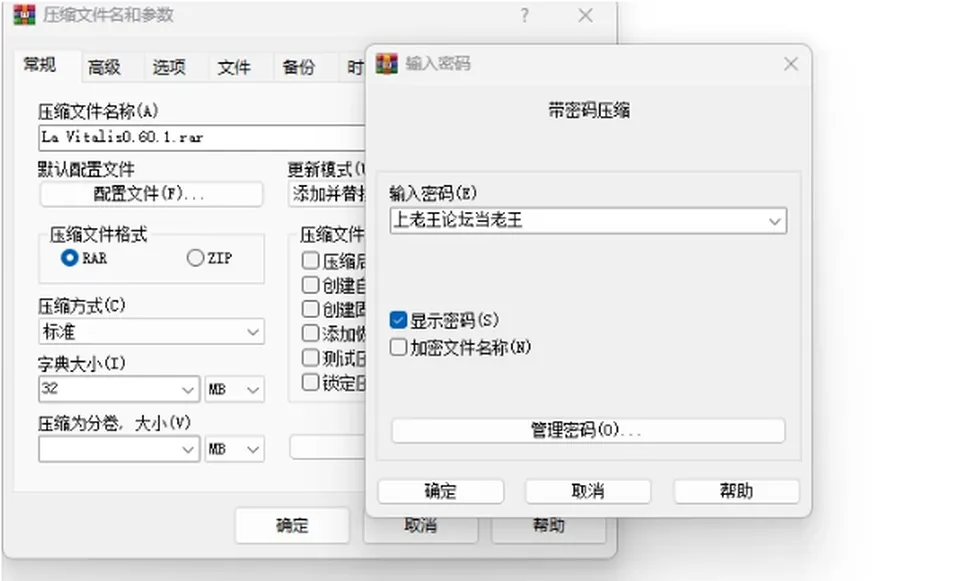Switch to the 高级 tab
This screenshot has width=960, height=581.
tap(104, 67)
